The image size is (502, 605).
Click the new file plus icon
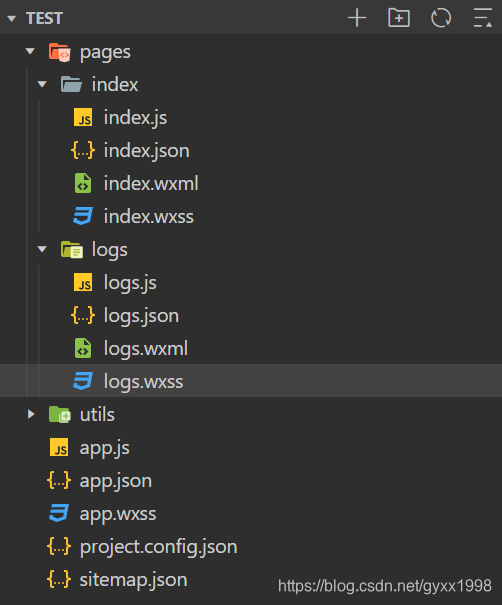[x=357, y=18]
